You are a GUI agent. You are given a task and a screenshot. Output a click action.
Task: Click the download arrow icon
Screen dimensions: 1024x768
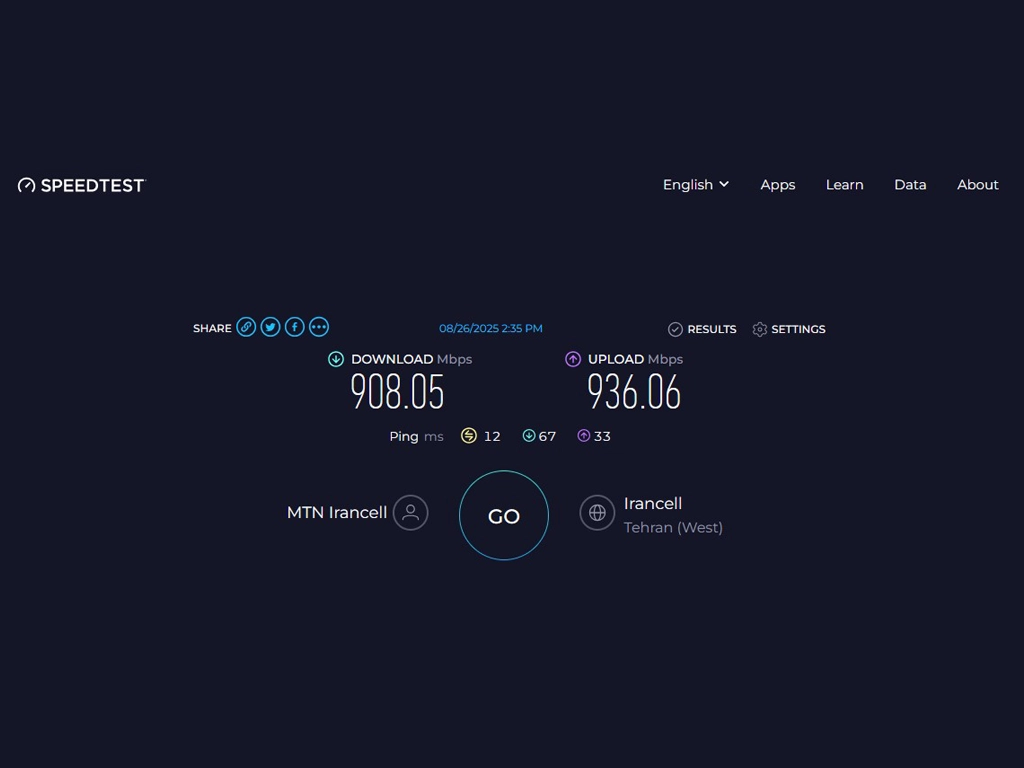point(336,359)
